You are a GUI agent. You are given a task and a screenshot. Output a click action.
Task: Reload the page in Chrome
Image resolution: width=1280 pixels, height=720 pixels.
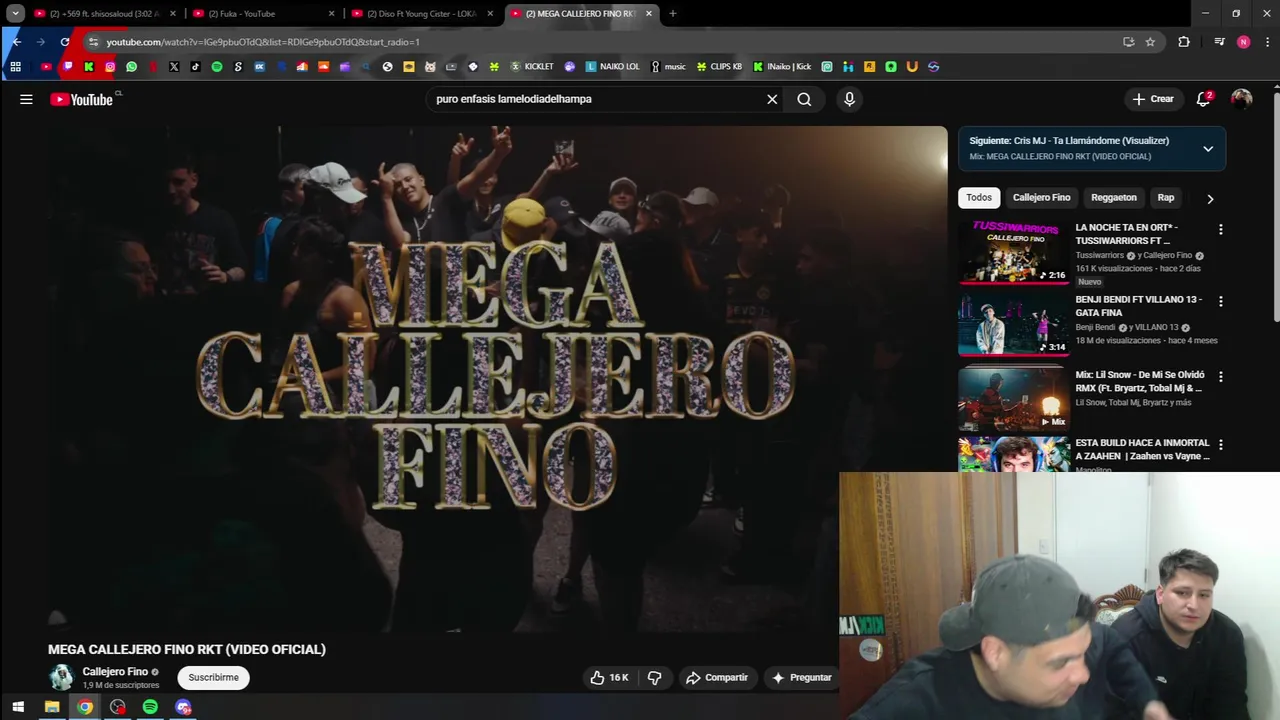pyautogui.click(x=65, y=42)
